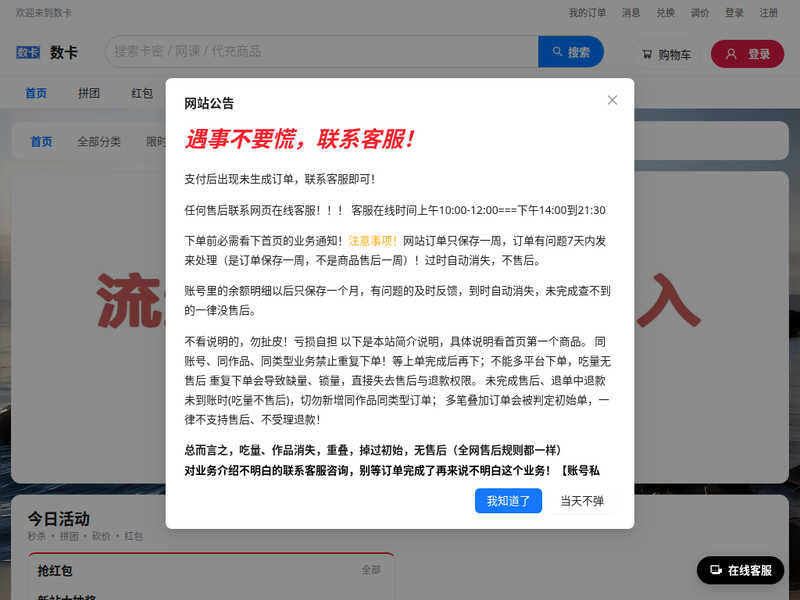
Task: Click the 数卡 site name text
Action: [x=64, y=52]
